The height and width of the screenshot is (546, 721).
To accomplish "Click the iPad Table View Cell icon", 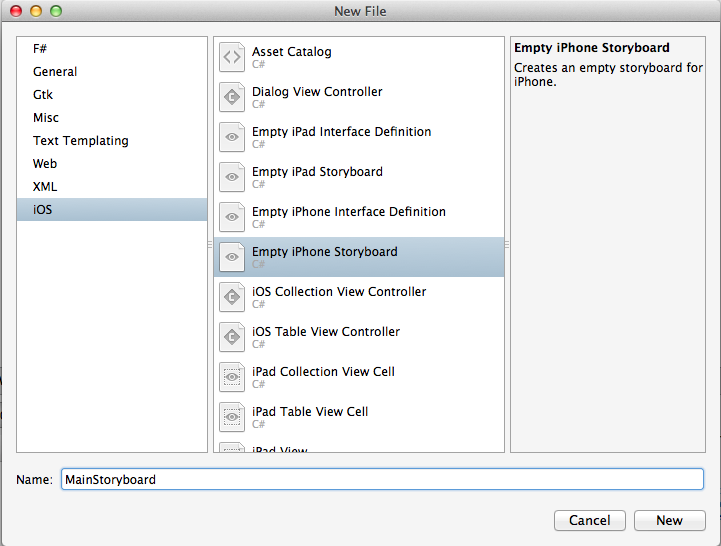I will pyautogui.click(x=232, y=417).
